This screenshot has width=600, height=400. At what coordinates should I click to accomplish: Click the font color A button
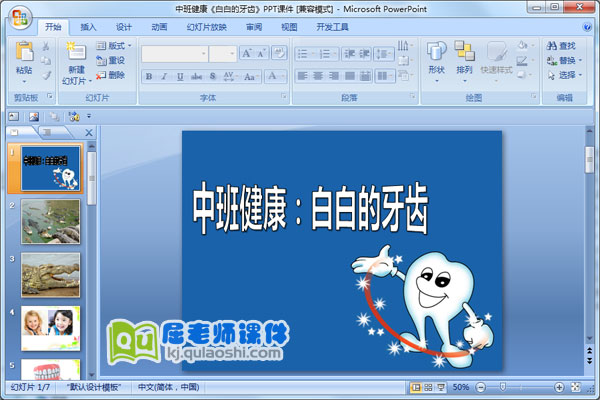coord(272,76)
